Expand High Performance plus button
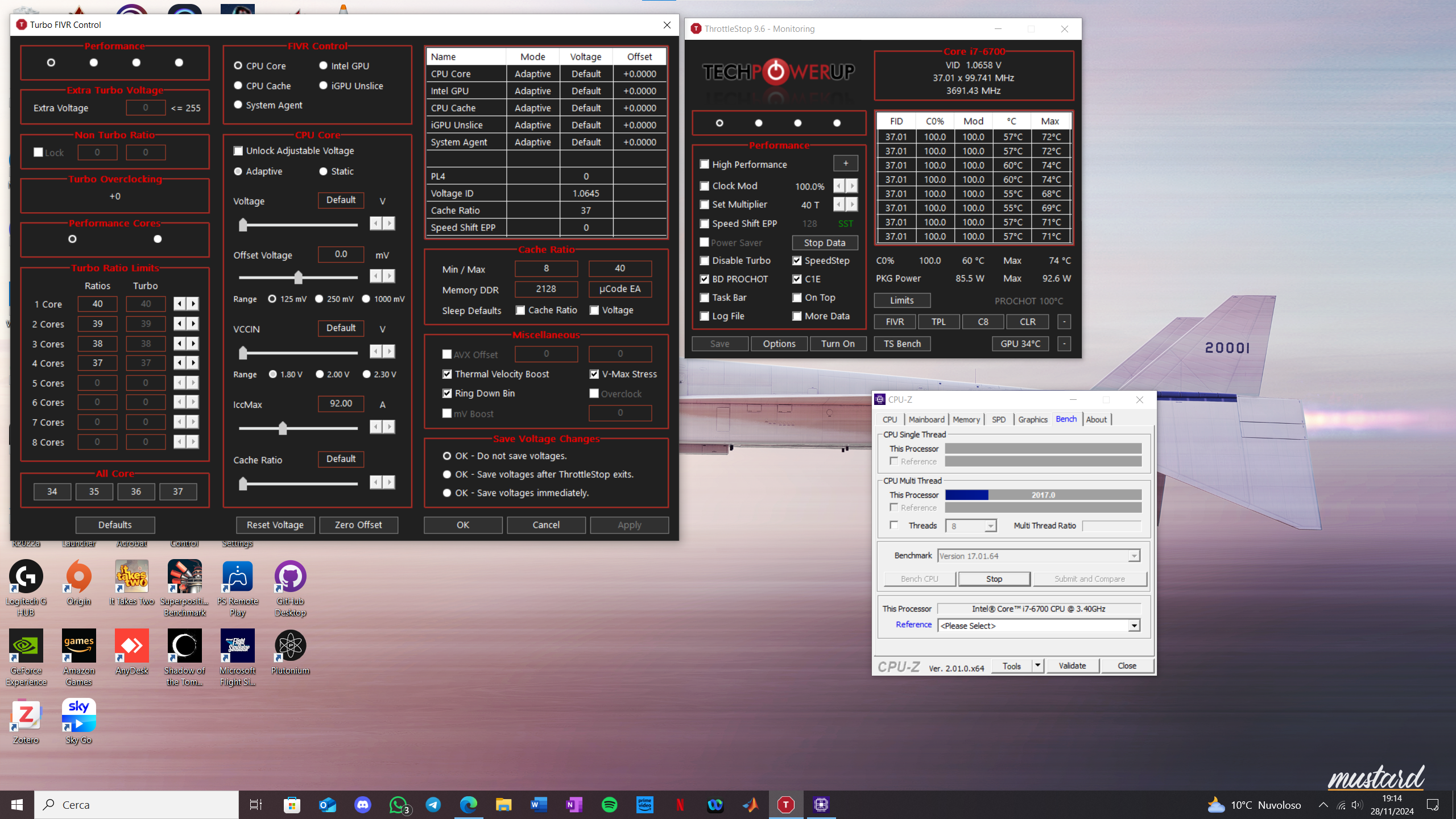This screenshot has width=1456, height=819. pos(846,163)
